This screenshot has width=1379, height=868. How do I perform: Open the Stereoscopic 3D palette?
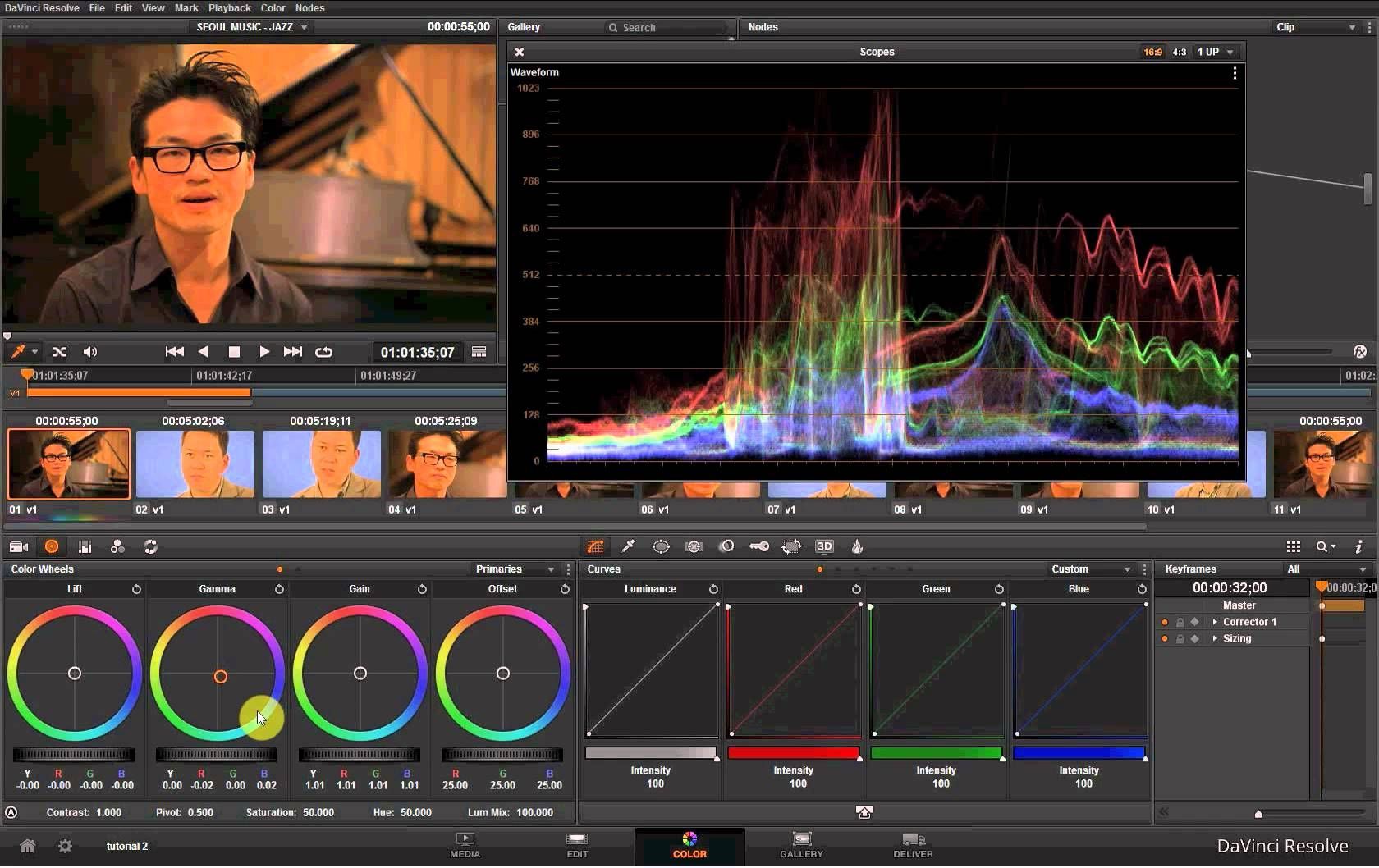pyautogui.click(x=824, y=546)
